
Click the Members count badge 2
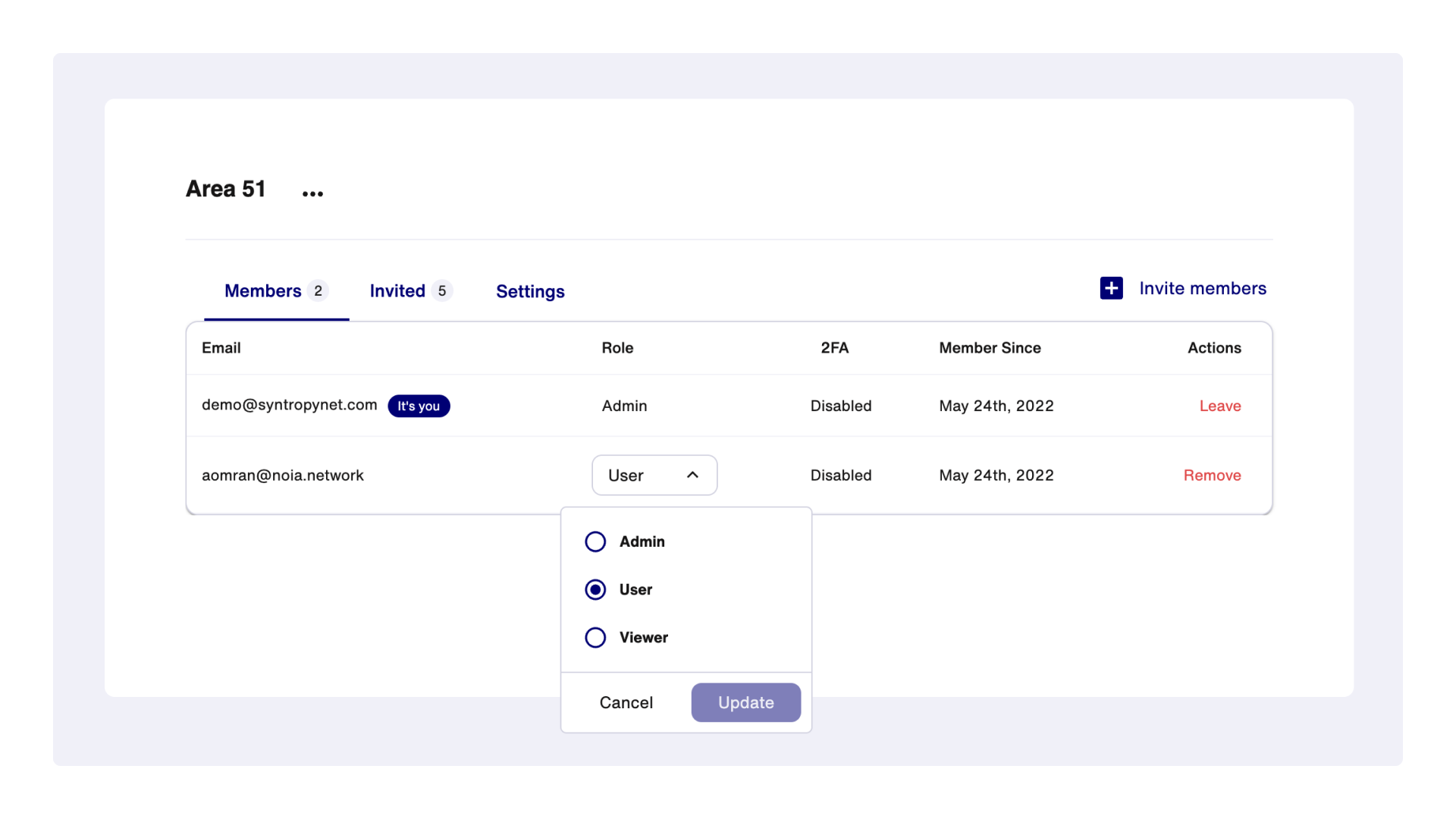click(x=318, y=290)
